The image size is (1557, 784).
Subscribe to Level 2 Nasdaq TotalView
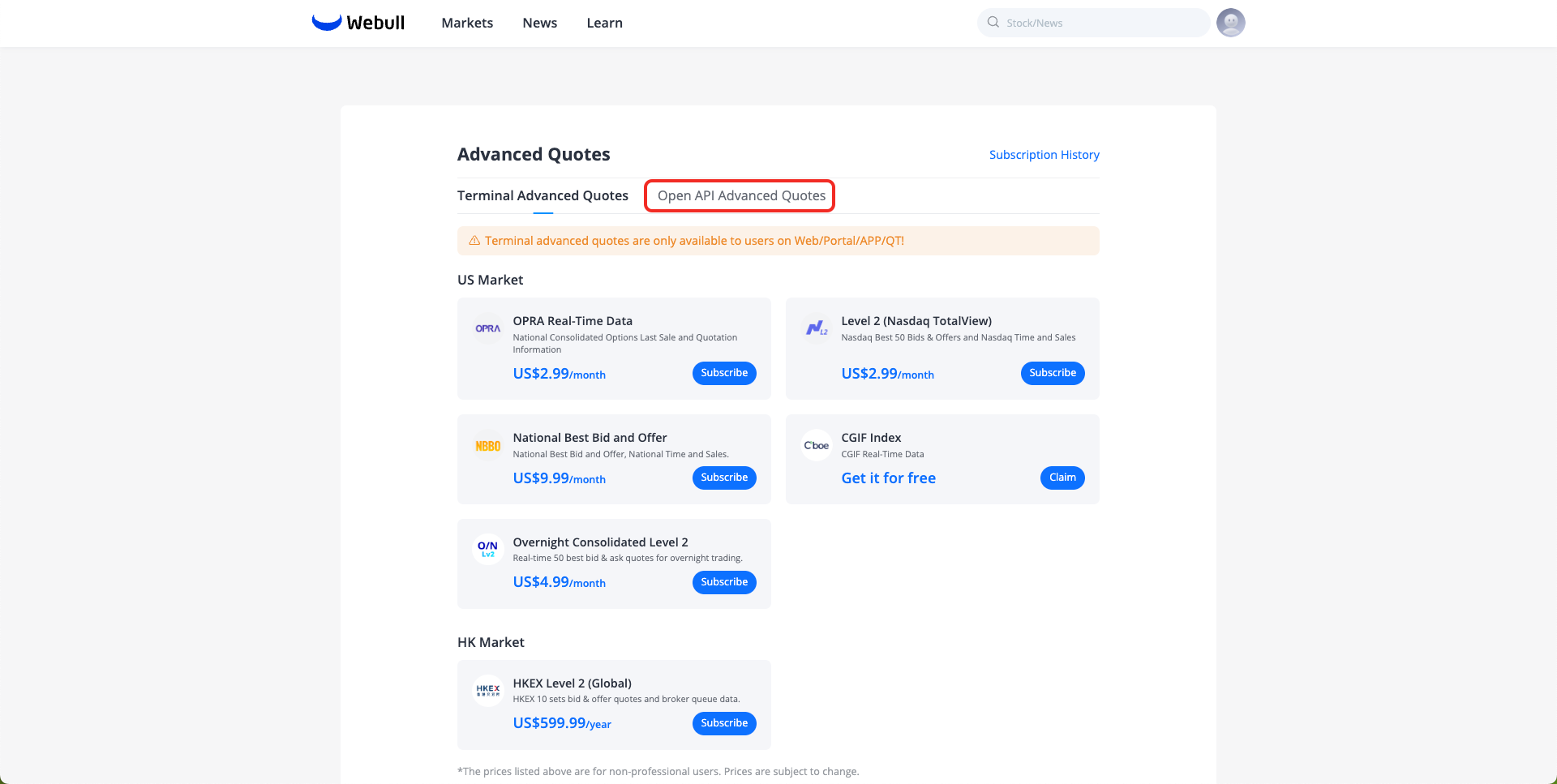tap(1053, 373)
